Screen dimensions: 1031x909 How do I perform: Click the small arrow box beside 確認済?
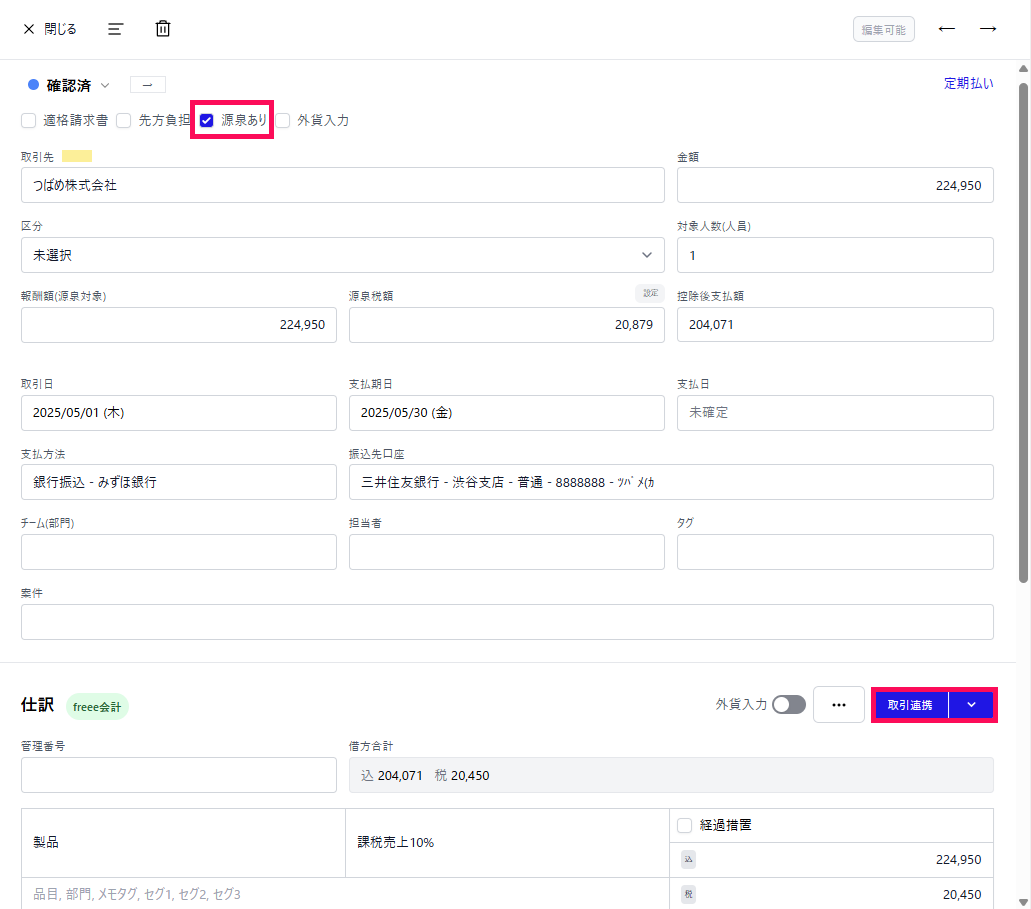(x=148, y=85)
